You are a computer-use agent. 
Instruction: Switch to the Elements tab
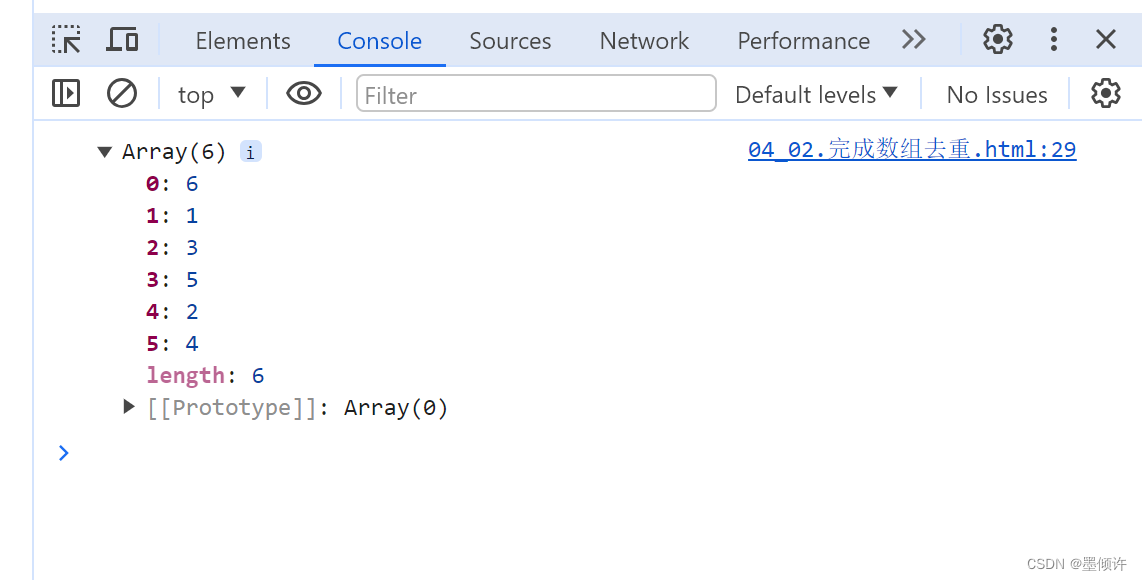[x=242, y=40]
